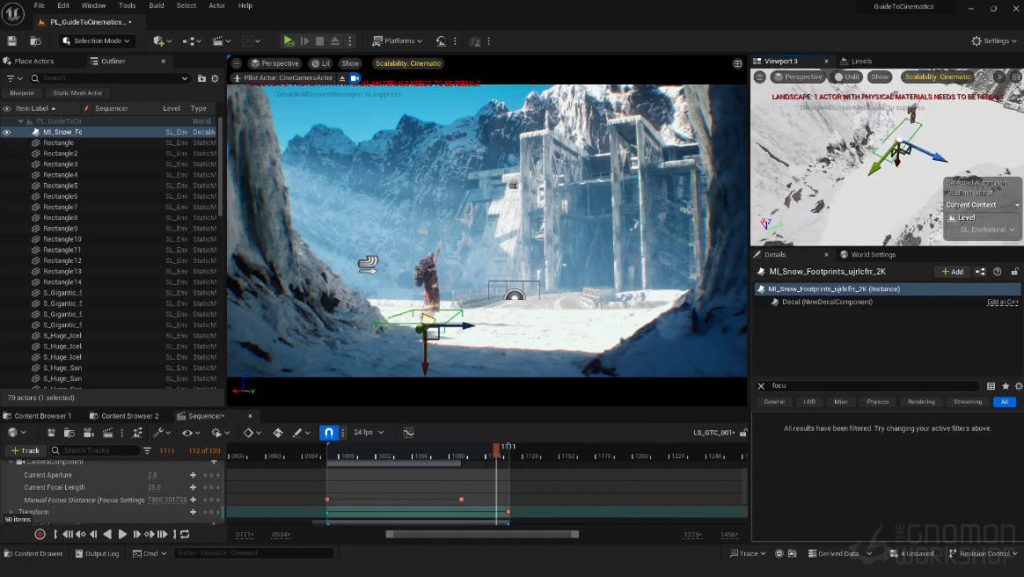This screenshot has width=1024, height=577.
Task: Toggle the Details panel lock
Action: click(x=1014, y=272)
